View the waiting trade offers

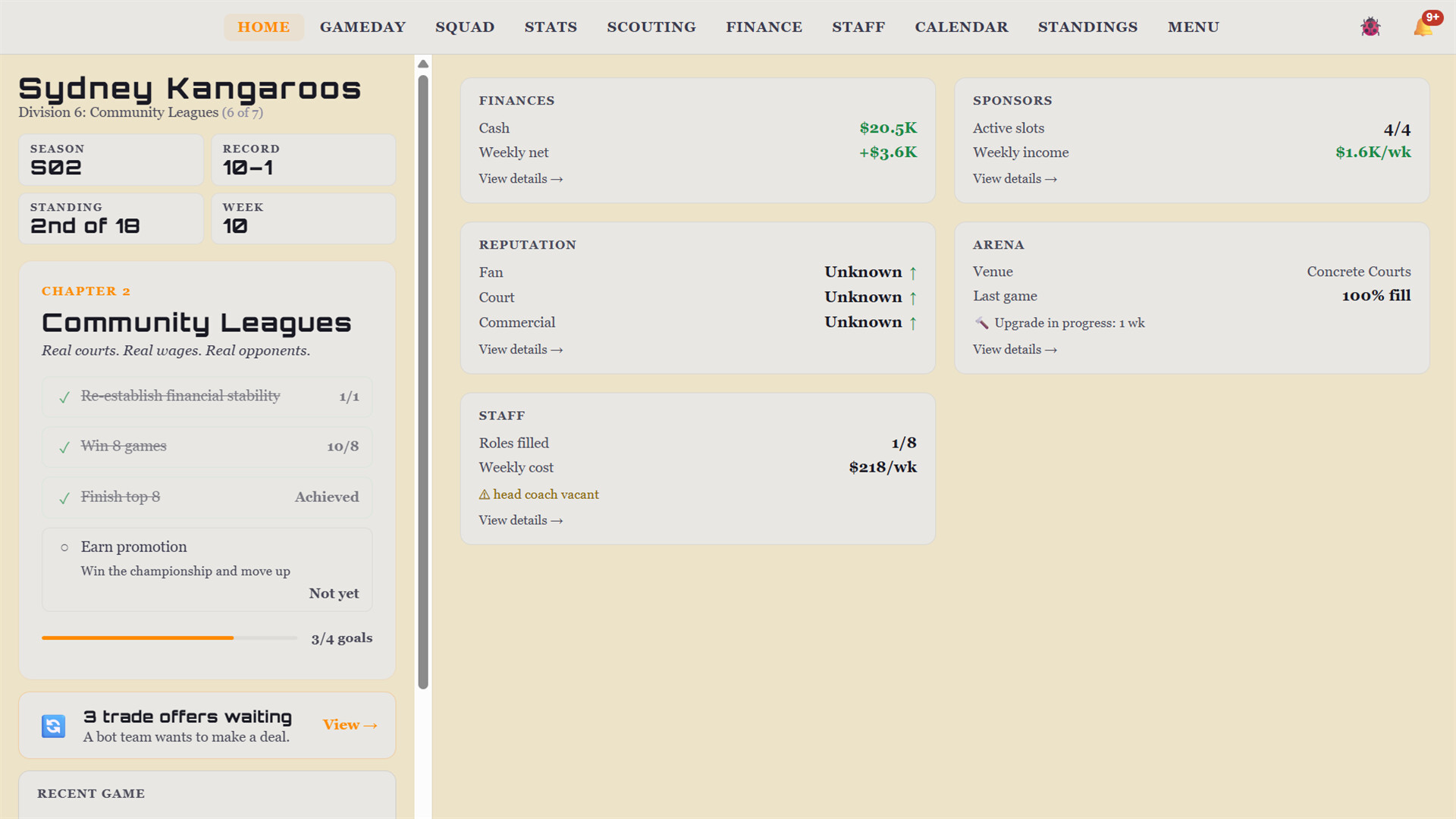[350, 725]
